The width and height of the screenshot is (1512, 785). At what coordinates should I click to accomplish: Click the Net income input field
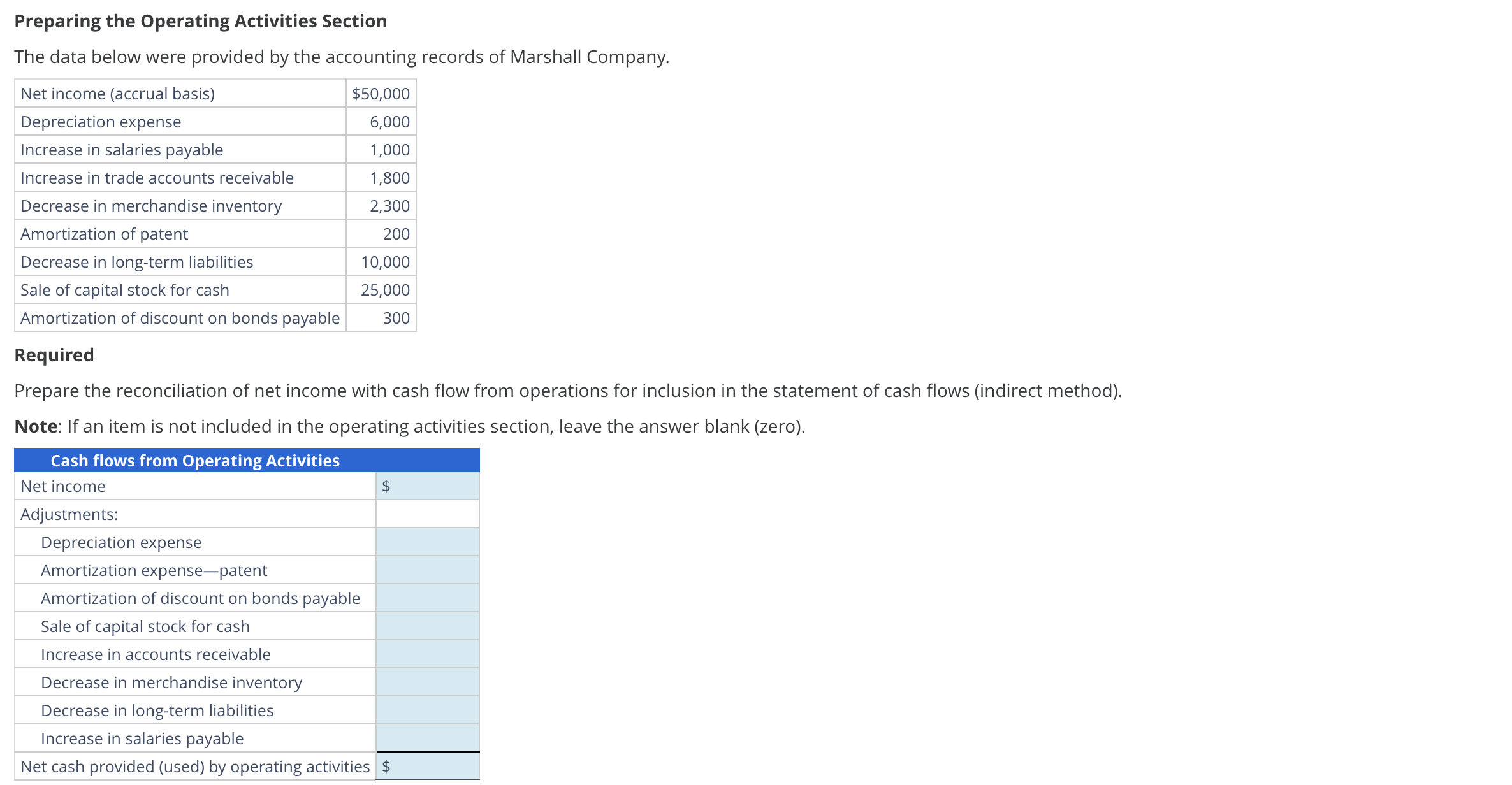tap(427, 486)
